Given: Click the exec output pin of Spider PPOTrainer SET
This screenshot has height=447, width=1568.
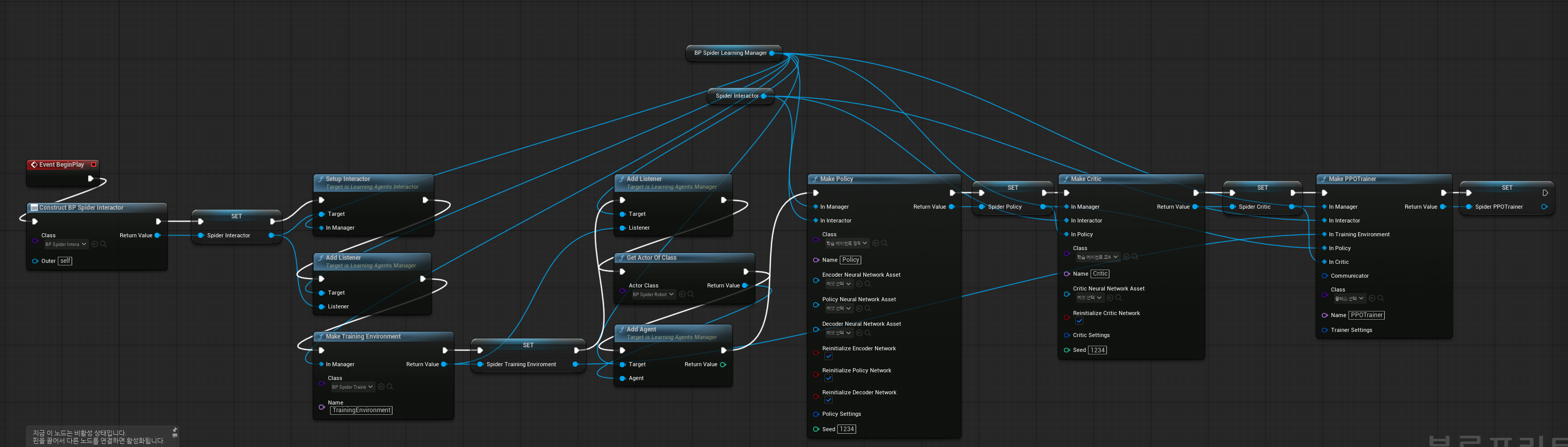Looking at the screenshot, I should (1545, 193).
